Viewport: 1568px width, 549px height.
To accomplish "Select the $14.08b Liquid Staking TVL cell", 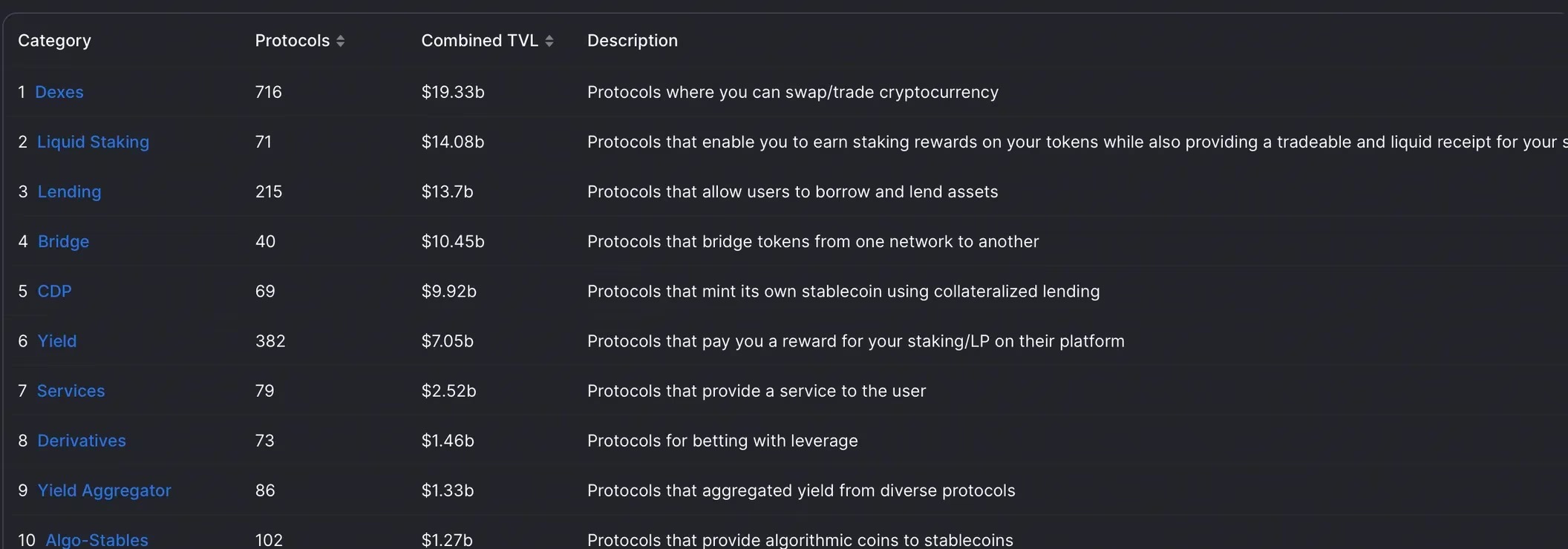I will click(453, 142).
